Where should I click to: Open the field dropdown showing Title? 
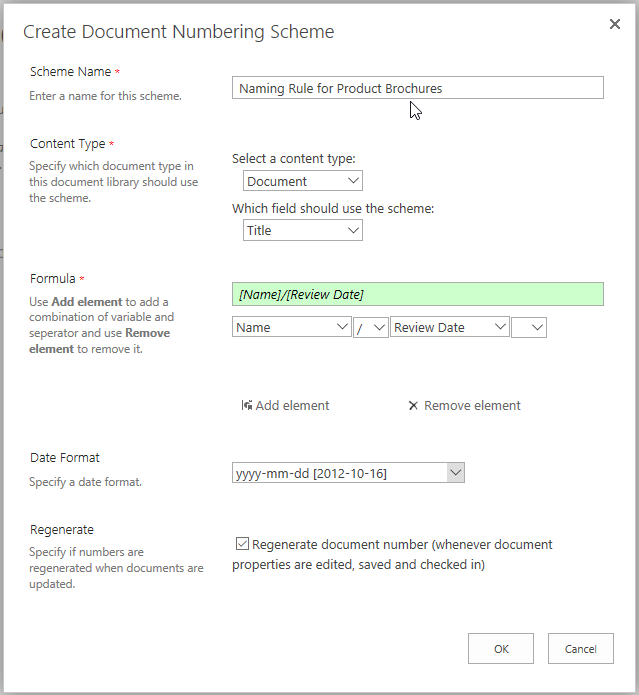[303, 230]
